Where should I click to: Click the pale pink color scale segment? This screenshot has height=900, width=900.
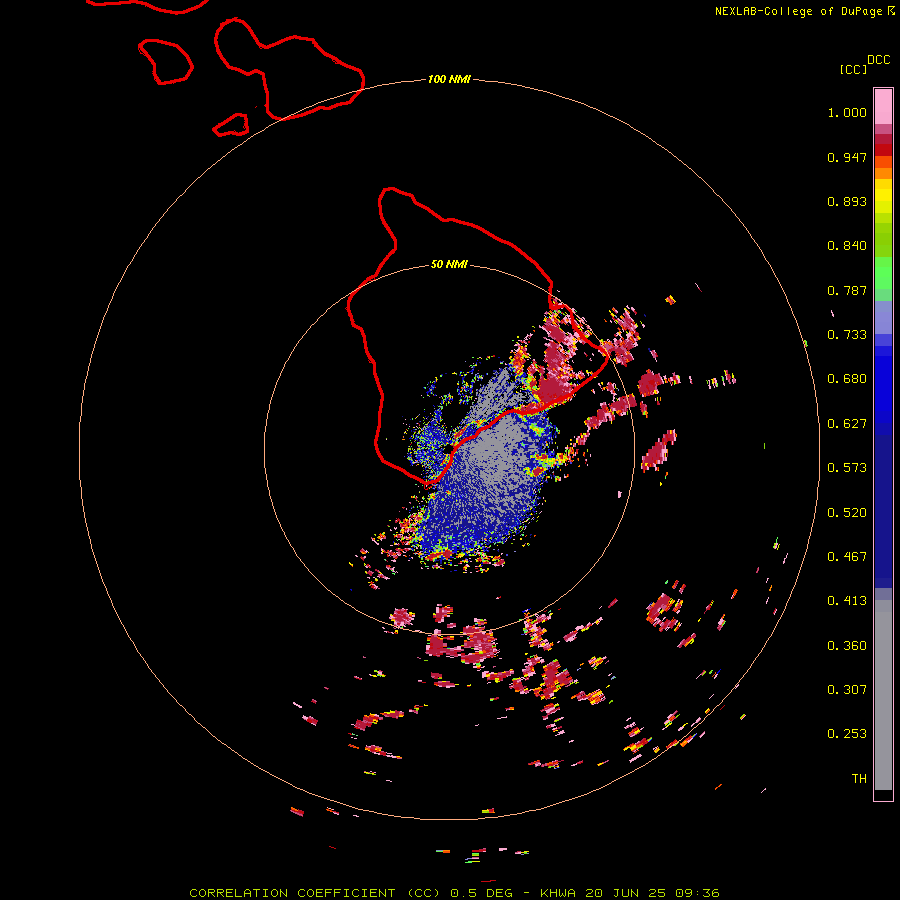(x=883, y=107)
